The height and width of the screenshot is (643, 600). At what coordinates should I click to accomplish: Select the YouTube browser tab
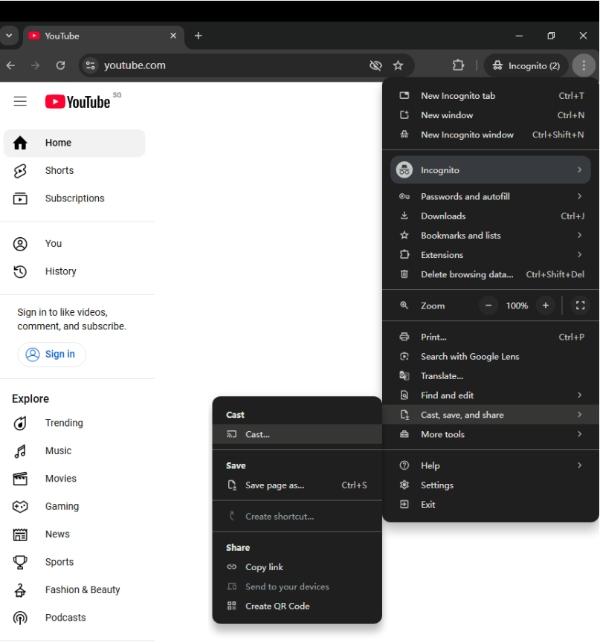click(103, 36)
